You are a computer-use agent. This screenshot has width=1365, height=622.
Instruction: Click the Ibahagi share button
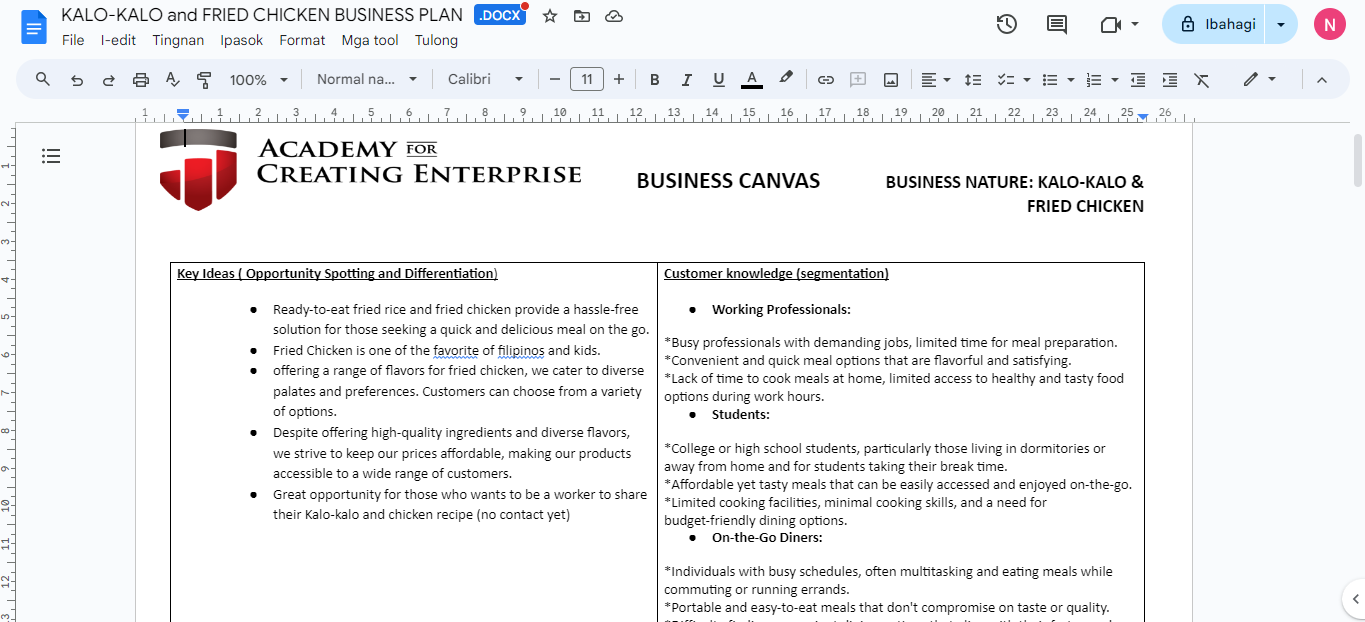[1214, 24]
